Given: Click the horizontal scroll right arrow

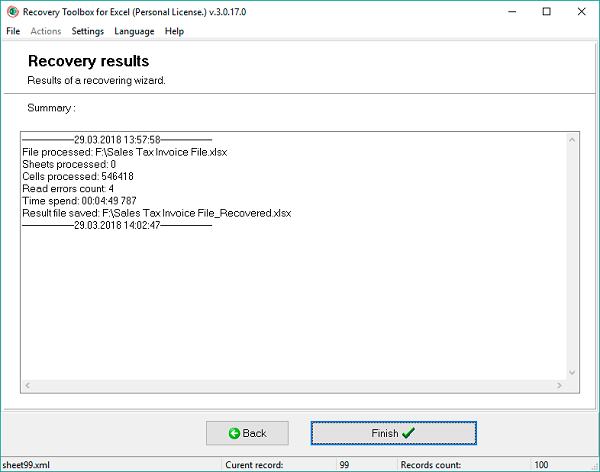Looking at the screenshot, I should pos(559,385).
